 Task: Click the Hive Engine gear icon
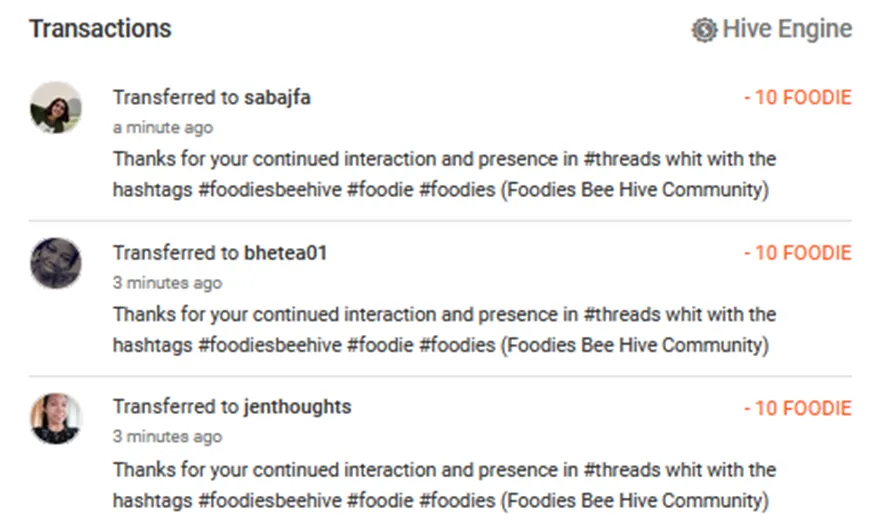coord(704,30)
